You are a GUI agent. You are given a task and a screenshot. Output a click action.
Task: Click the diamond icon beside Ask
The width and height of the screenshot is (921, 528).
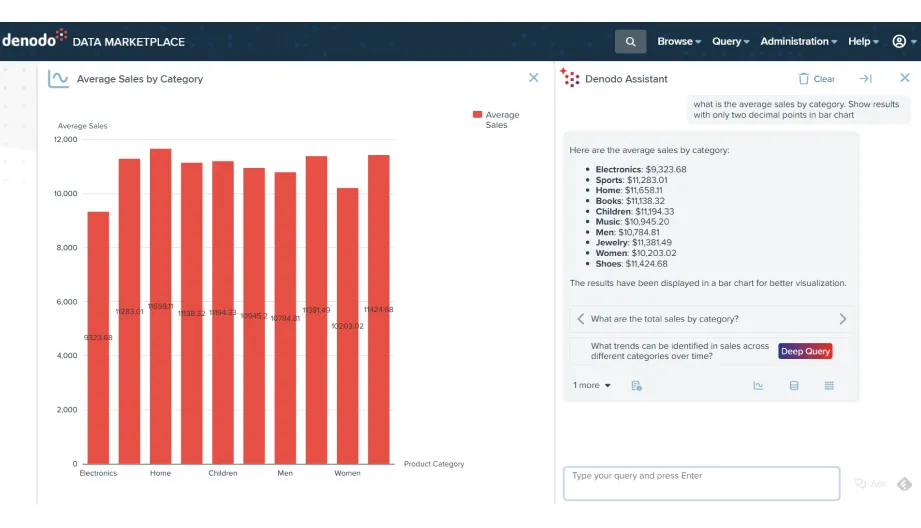[905, 484]
